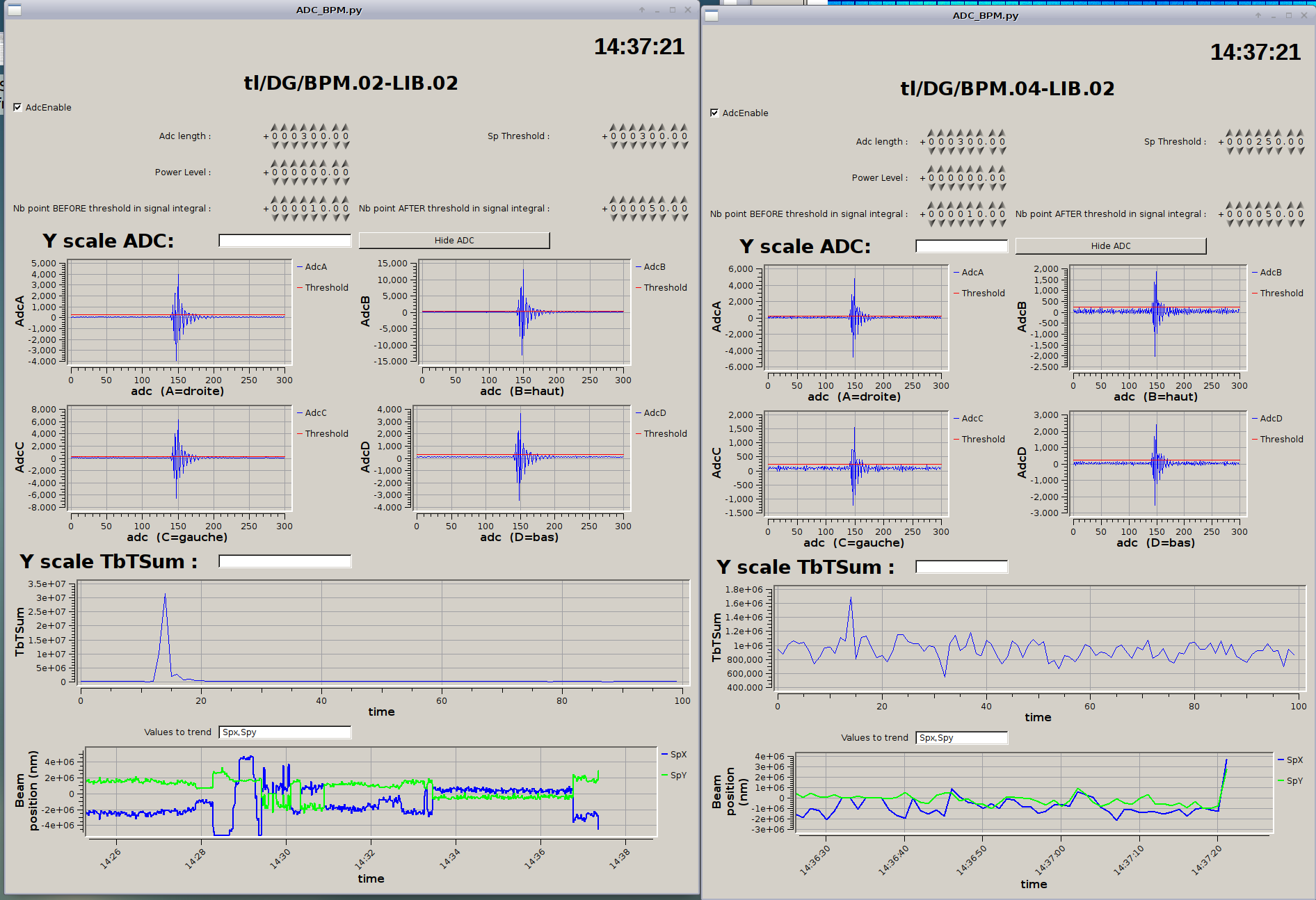Click up arrow above 3 in BPM.02 Adc length
This screenshot has height=900, width=1316.
click(304, 127)
